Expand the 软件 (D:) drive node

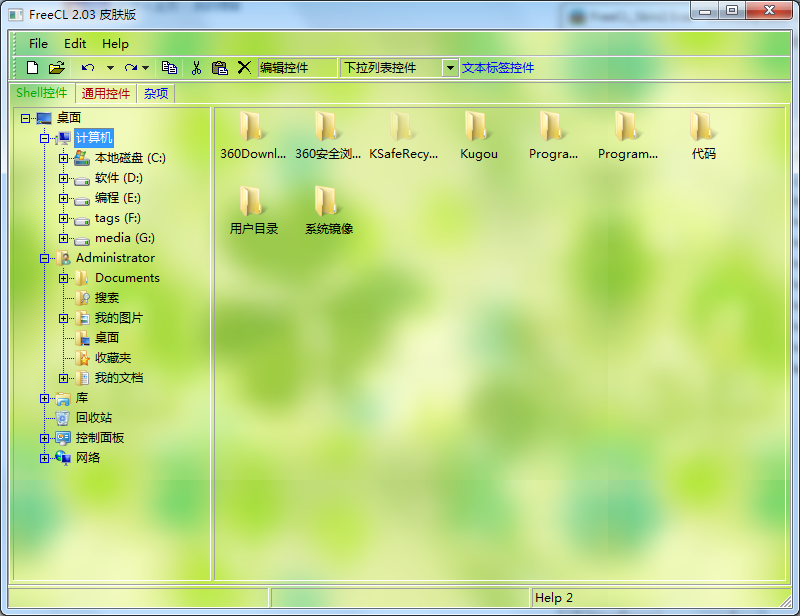pyautogui.click(x=63, y=178)
